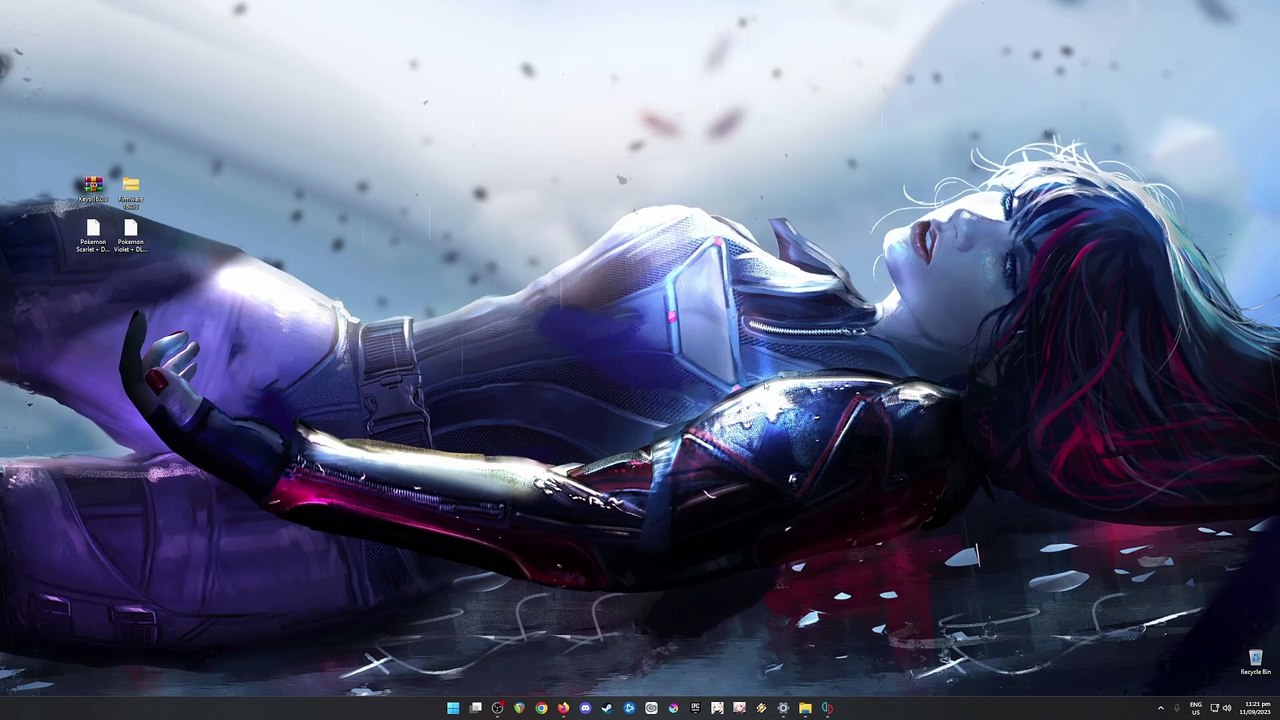Click the microphone icon in system tray
The height and width of the screenshot is (720, 1280).
pos(1177,708)
